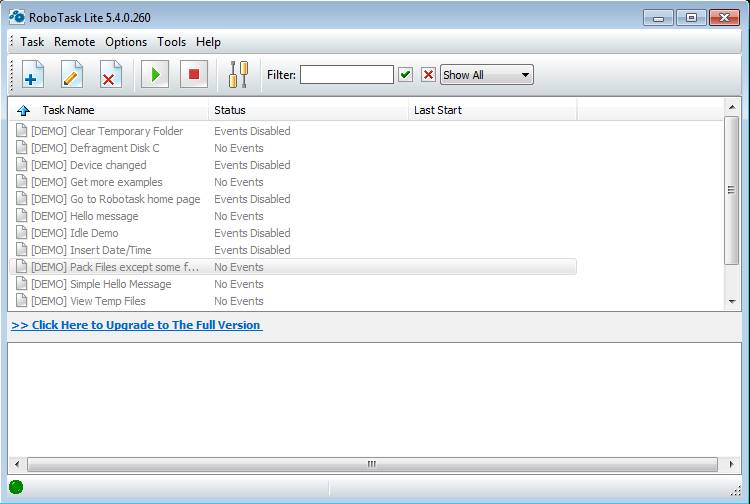The image size is (750, 504).
Task: Edit selected task using pencil icon
Action: click(x=71, y=75)
